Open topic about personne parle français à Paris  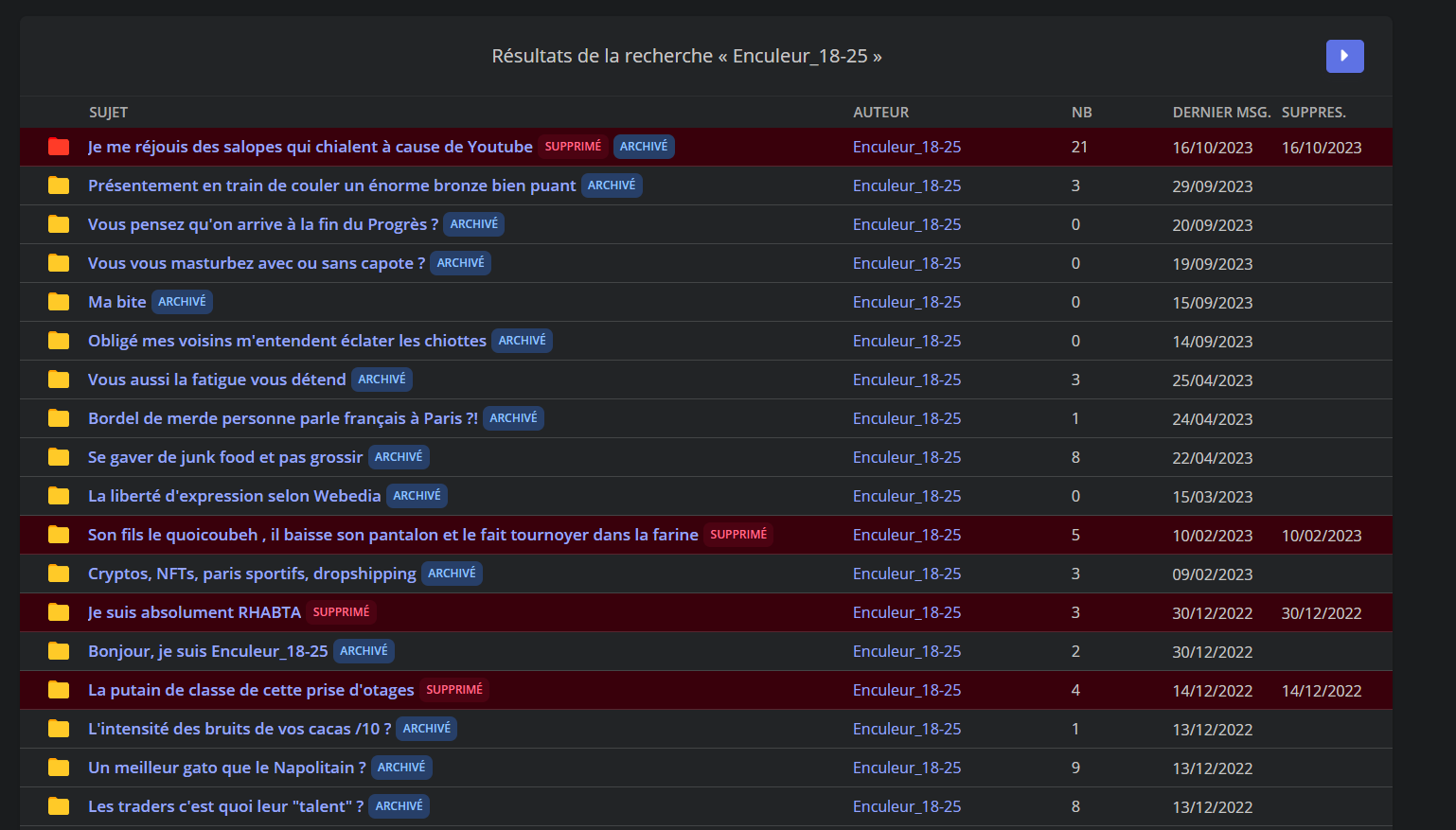click(282, 418)
